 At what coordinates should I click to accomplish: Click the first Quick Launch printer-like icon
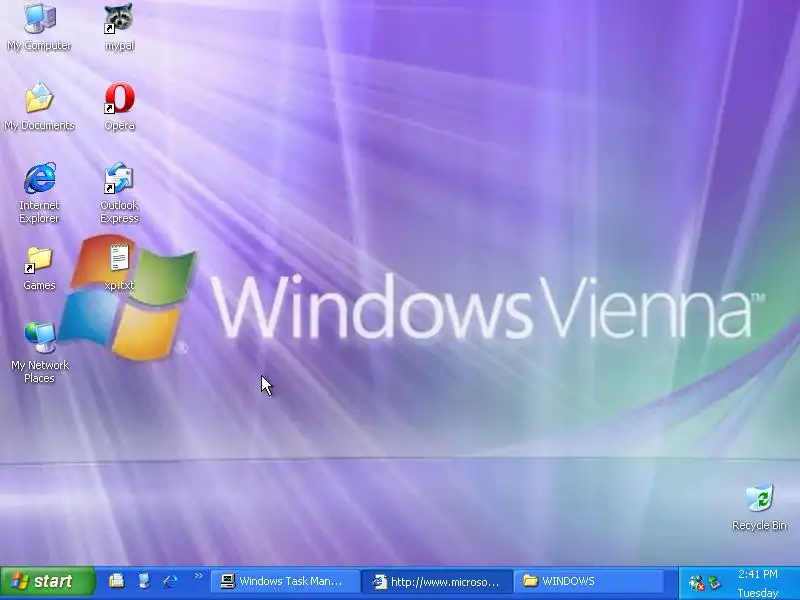(117, 581)
